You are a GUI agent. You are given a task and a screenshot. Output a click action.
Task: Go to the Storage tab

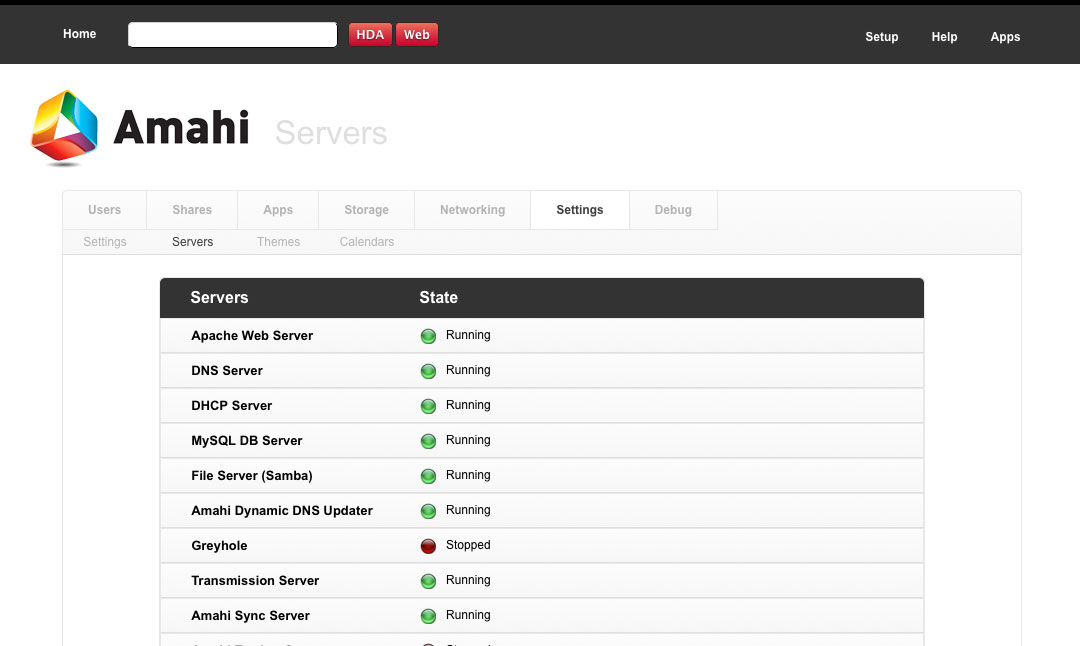(366, 210)
